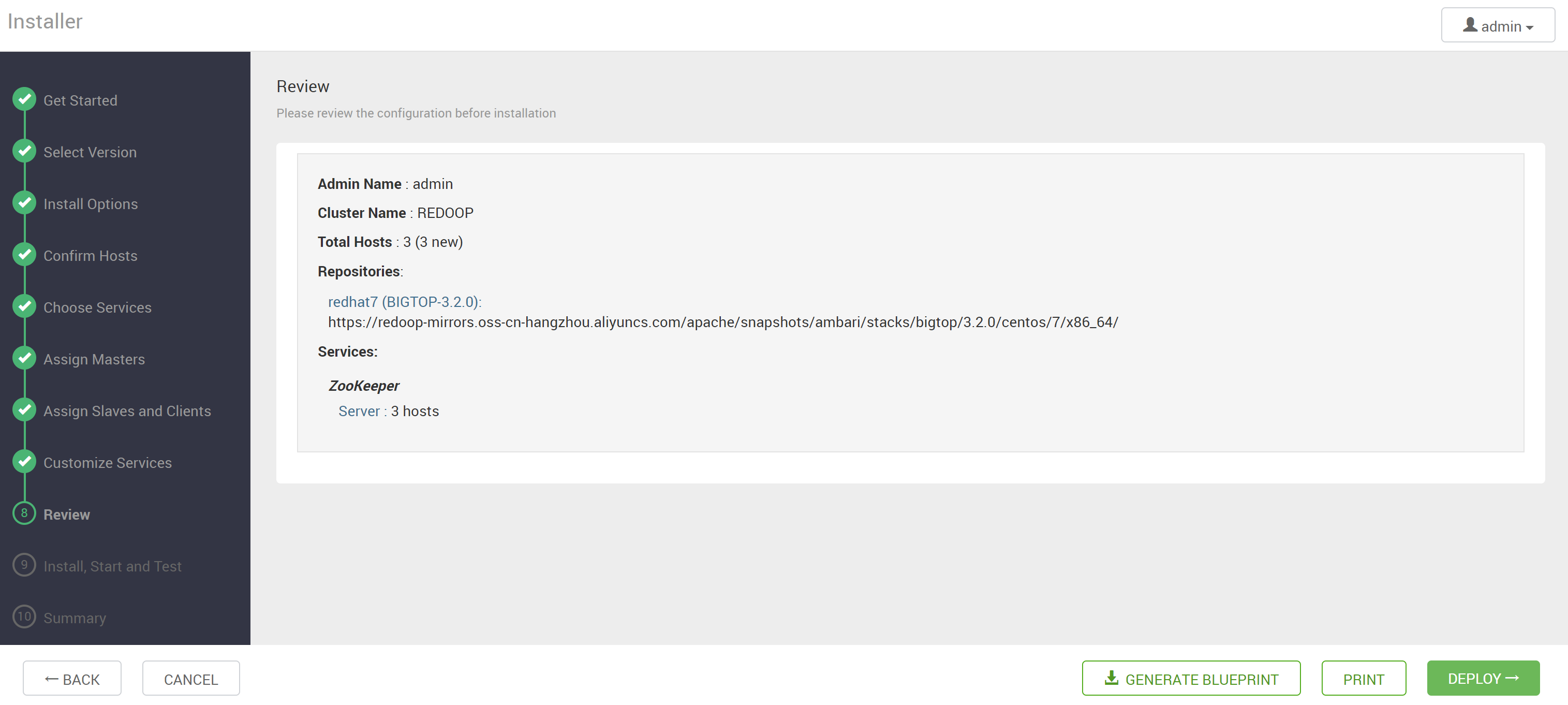Click the Select Version step checkmark icon
Screen dimensions: 1568x705
pos(24,151)
